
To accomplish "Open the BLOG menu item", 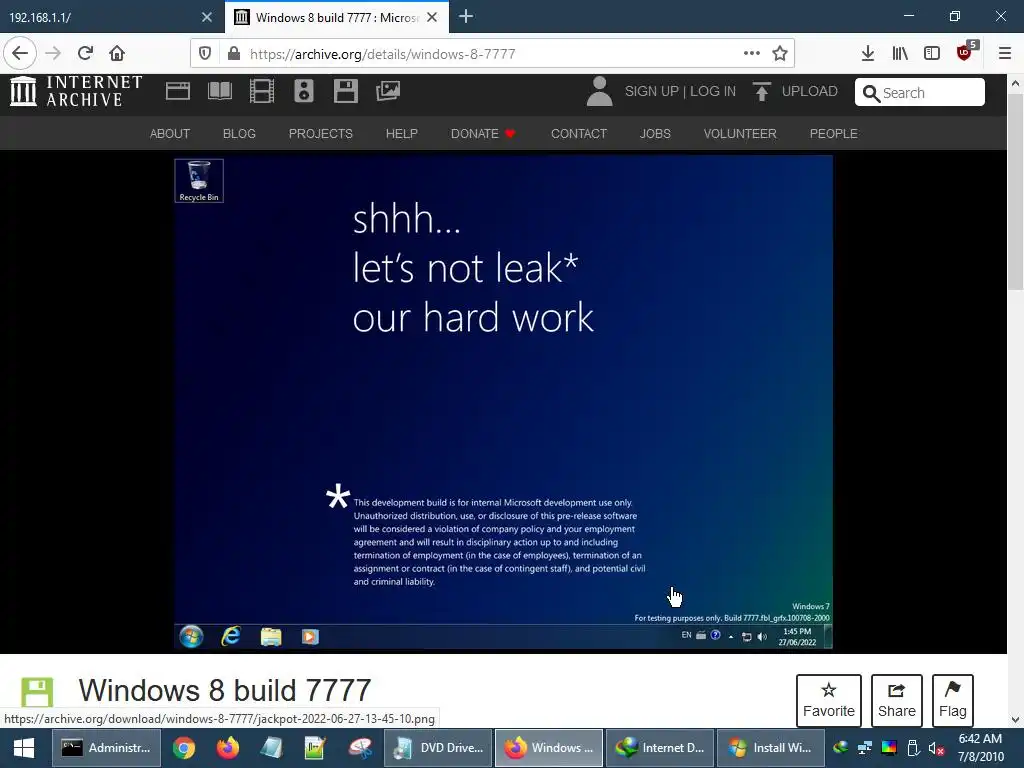I will pos(239,133).
